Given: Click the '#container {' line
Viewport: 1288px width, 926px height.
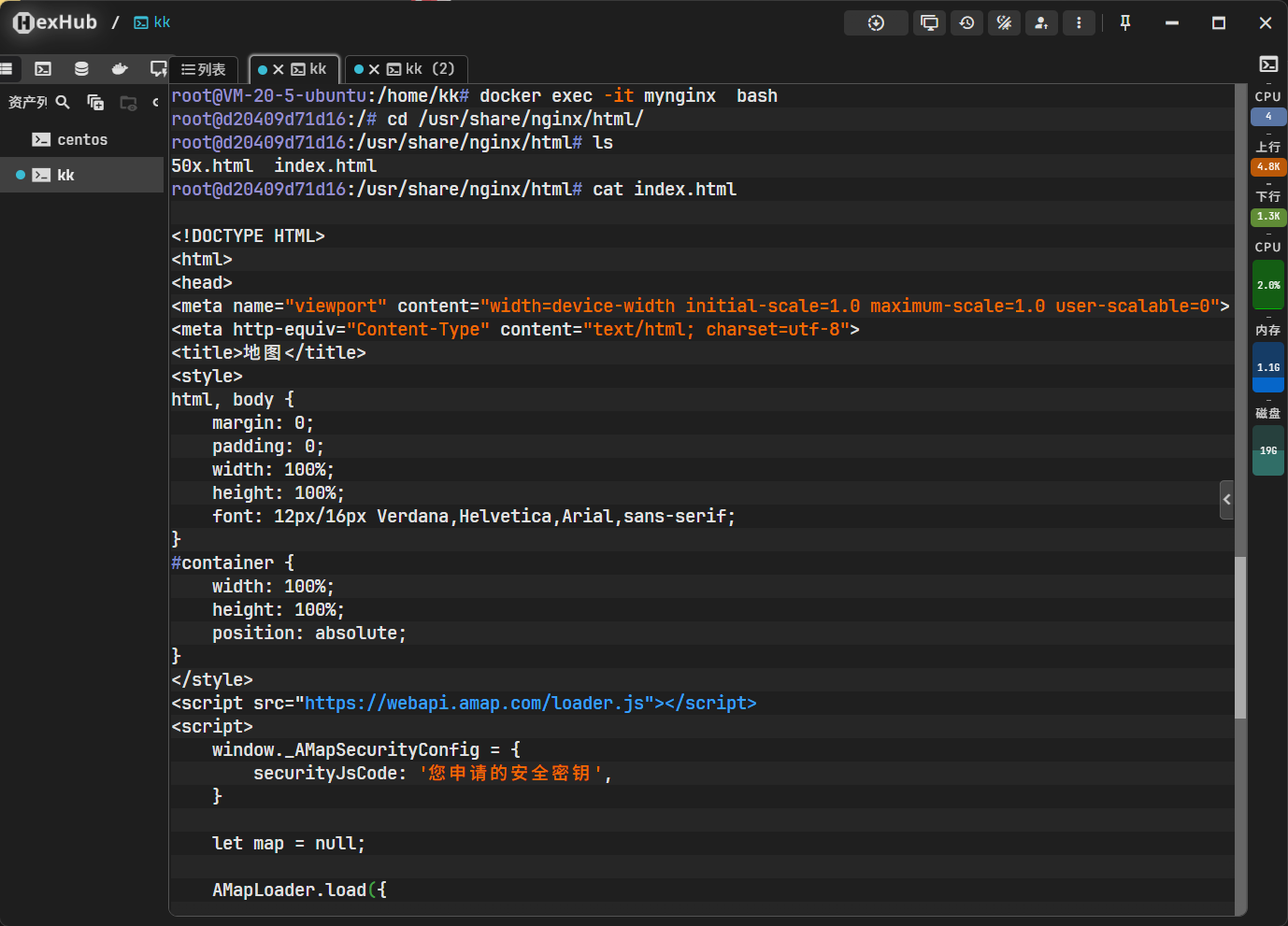Looking at the screenshot, I should (x=233, y=563).
